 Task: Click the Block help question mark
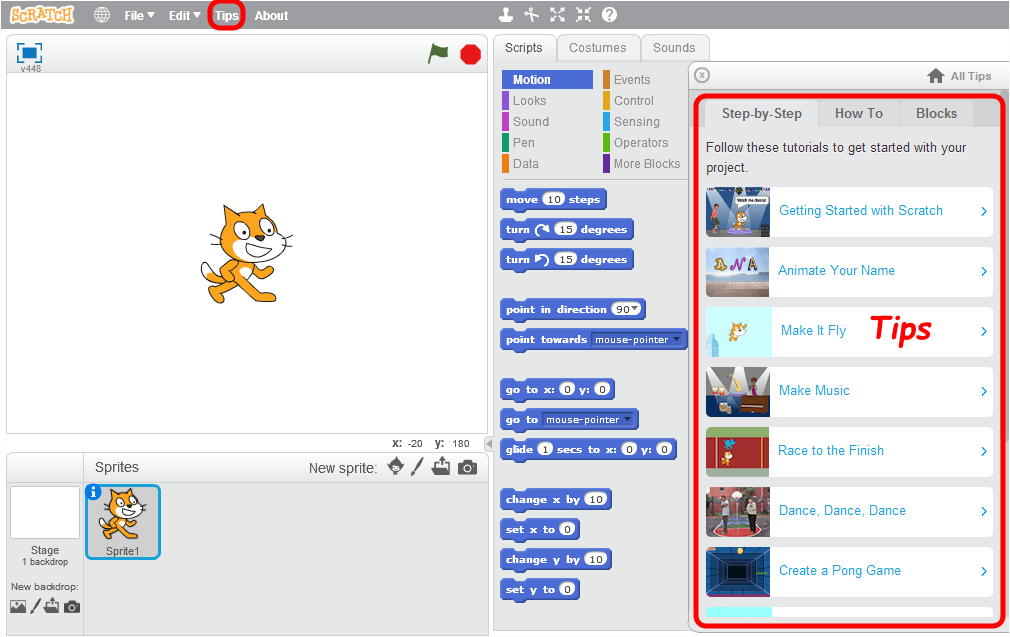pyautogui.click(x=609, y=14)
